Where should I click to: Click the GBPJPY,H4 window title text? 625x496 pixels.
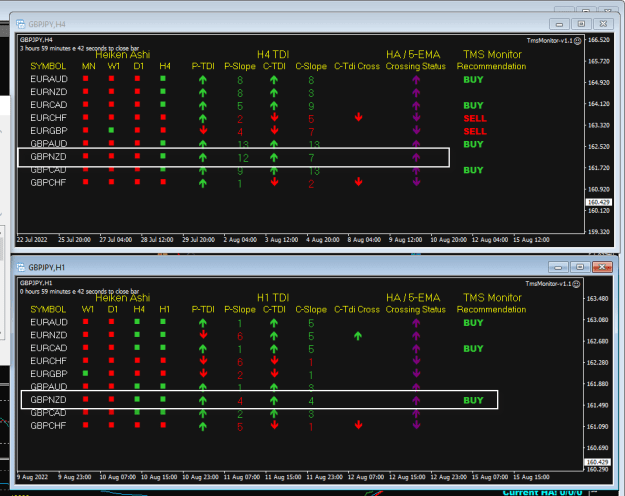point(47,24)
